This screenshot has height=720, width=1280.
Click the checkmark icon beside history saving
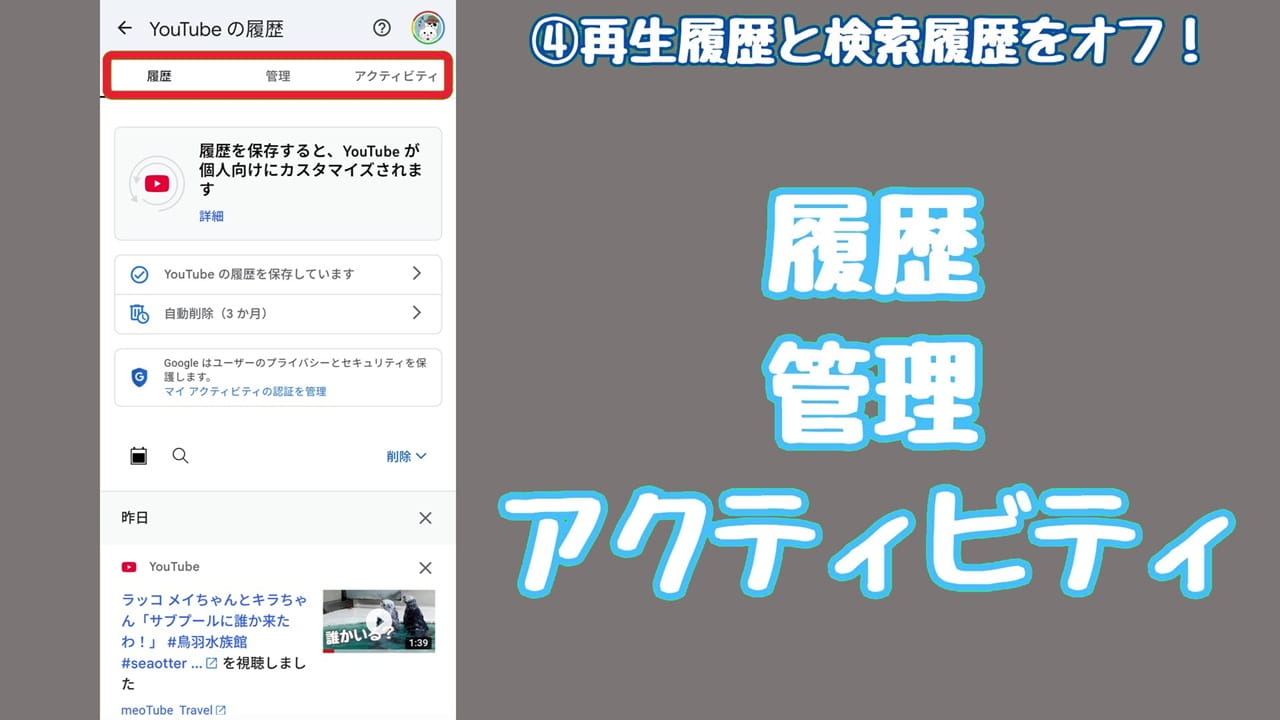click(x=140, y=274)
